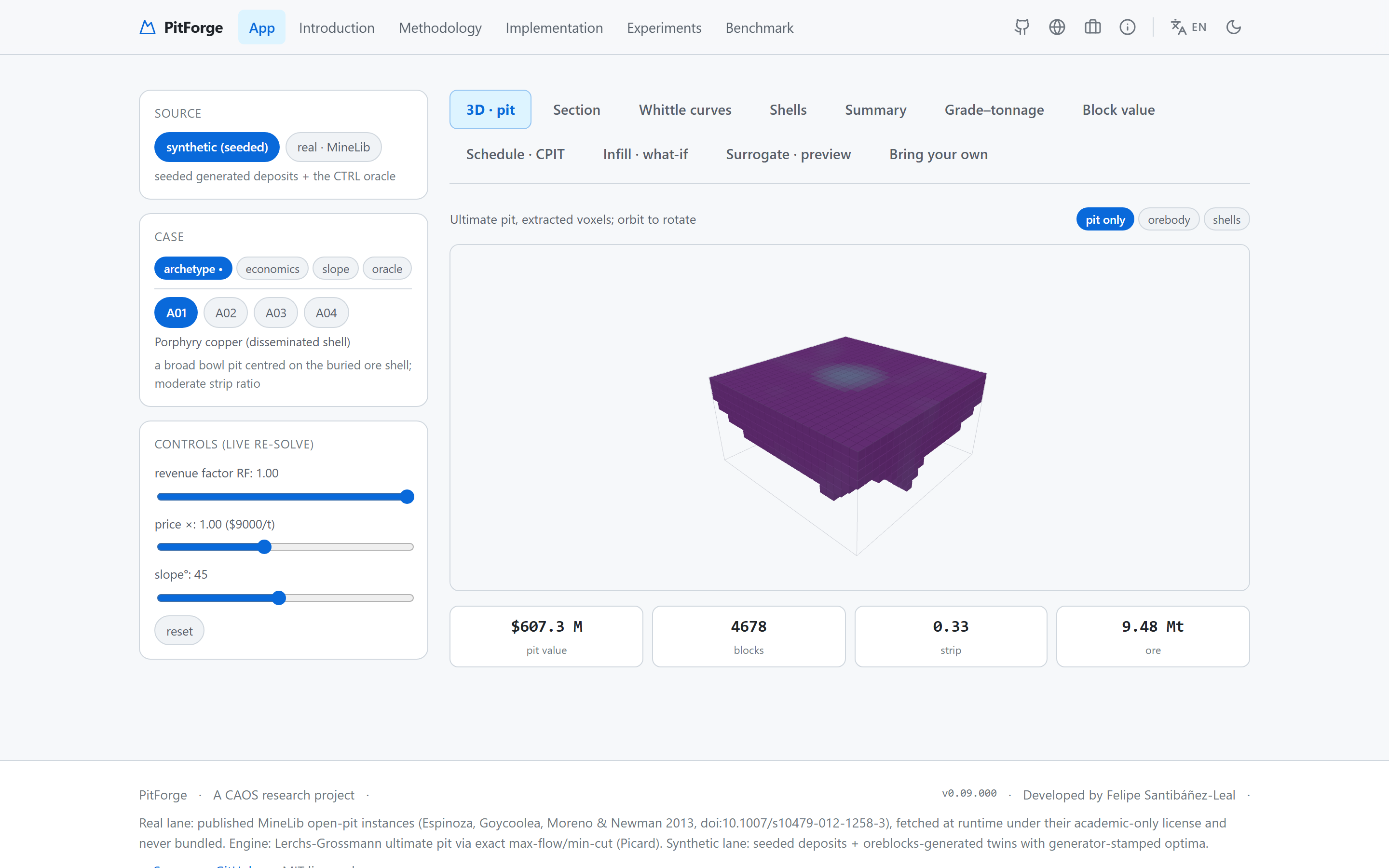Open the Schedule · CPIT tab
Image resolution: width=1389 pixels, height=868 pixels.
click(x=515, y=154)
